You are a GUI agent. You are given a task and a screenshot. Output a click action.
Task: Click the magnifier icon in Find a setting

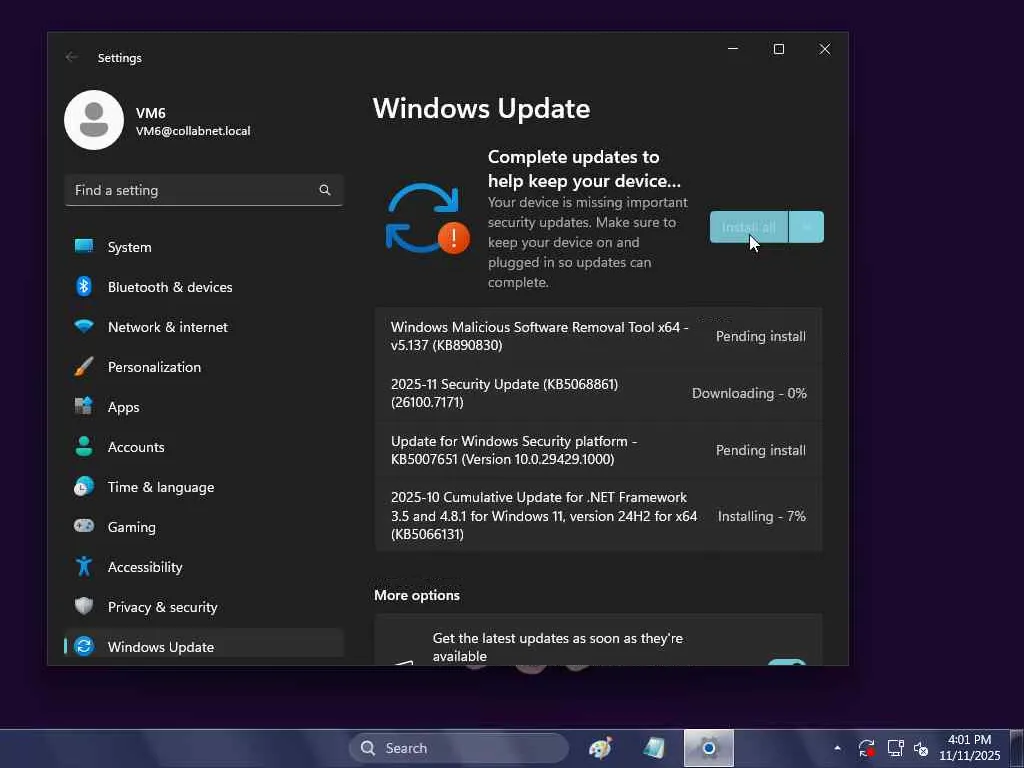pos(325,190)
